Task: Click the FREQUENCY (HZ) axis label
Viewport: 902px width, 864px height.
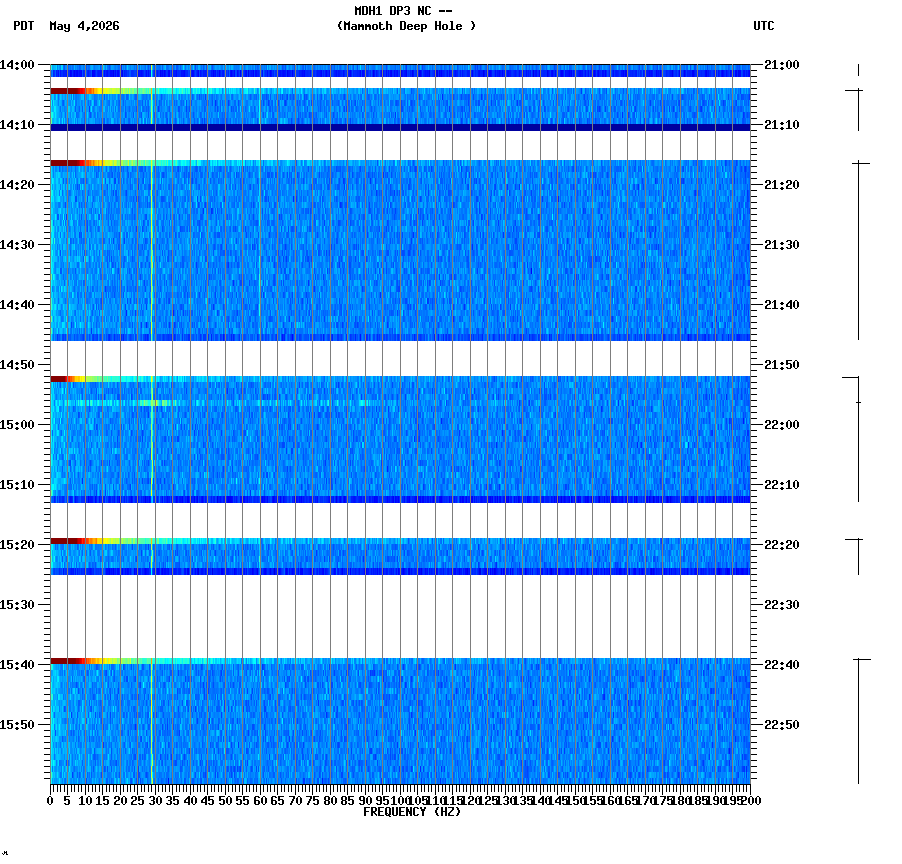Action: tap(412, 812)
